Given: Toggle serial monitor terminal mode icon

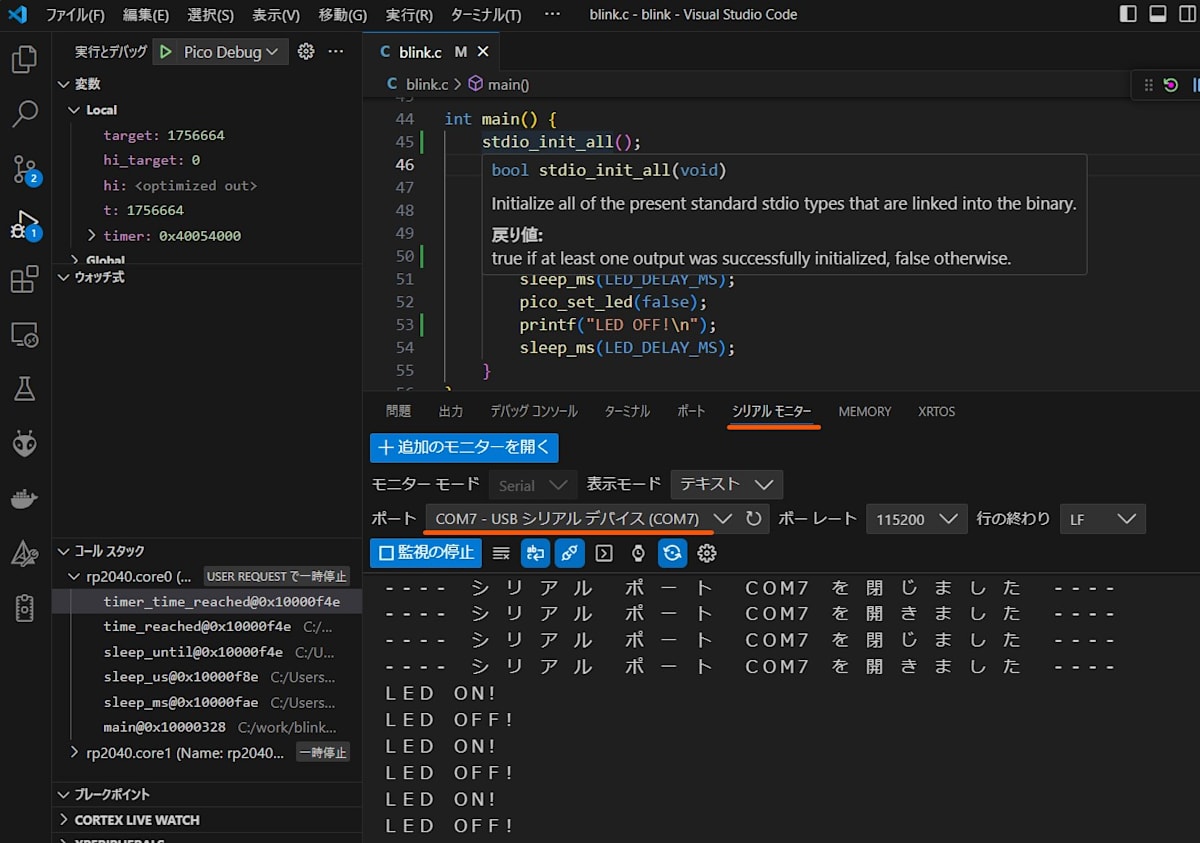Looking at the screenshot, I should tap(604, 553).
